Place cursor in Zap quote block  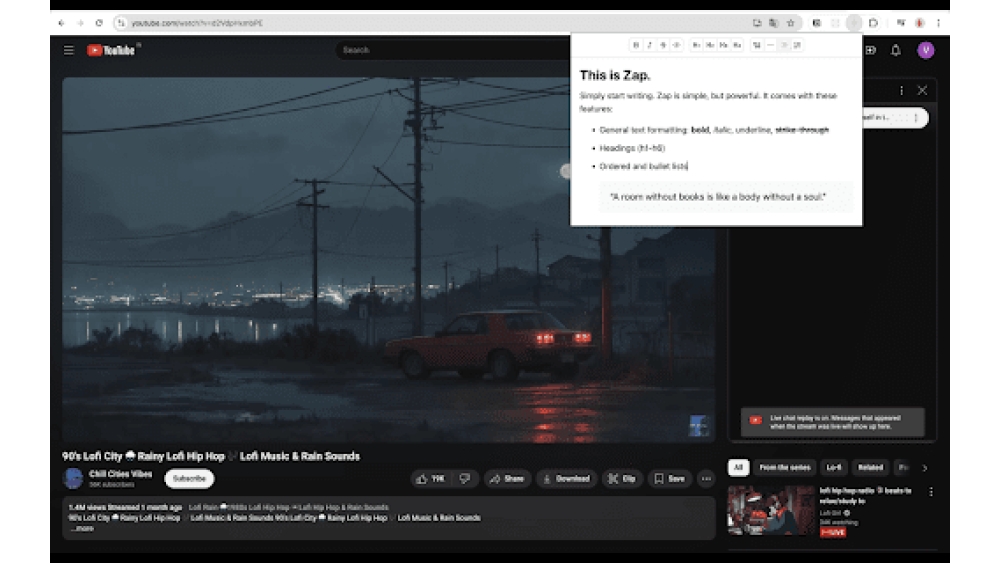(725, 197)
